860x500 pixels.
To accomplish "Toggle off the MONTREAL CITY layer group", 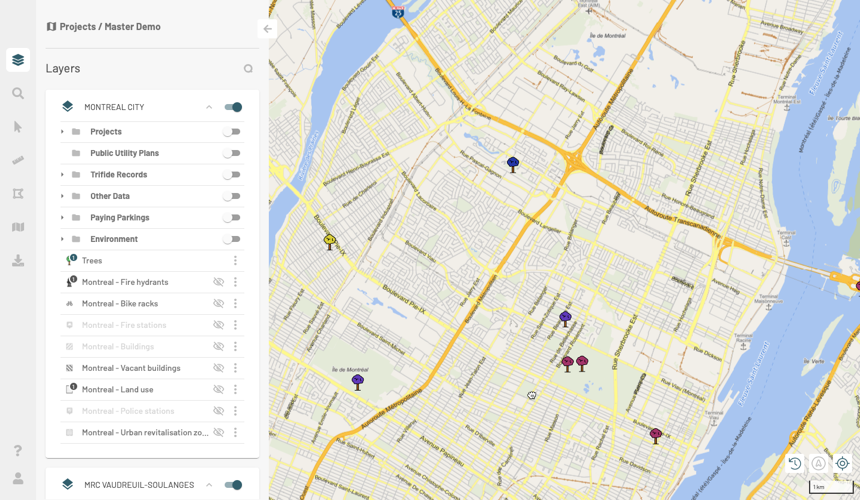I will (233, 107).
